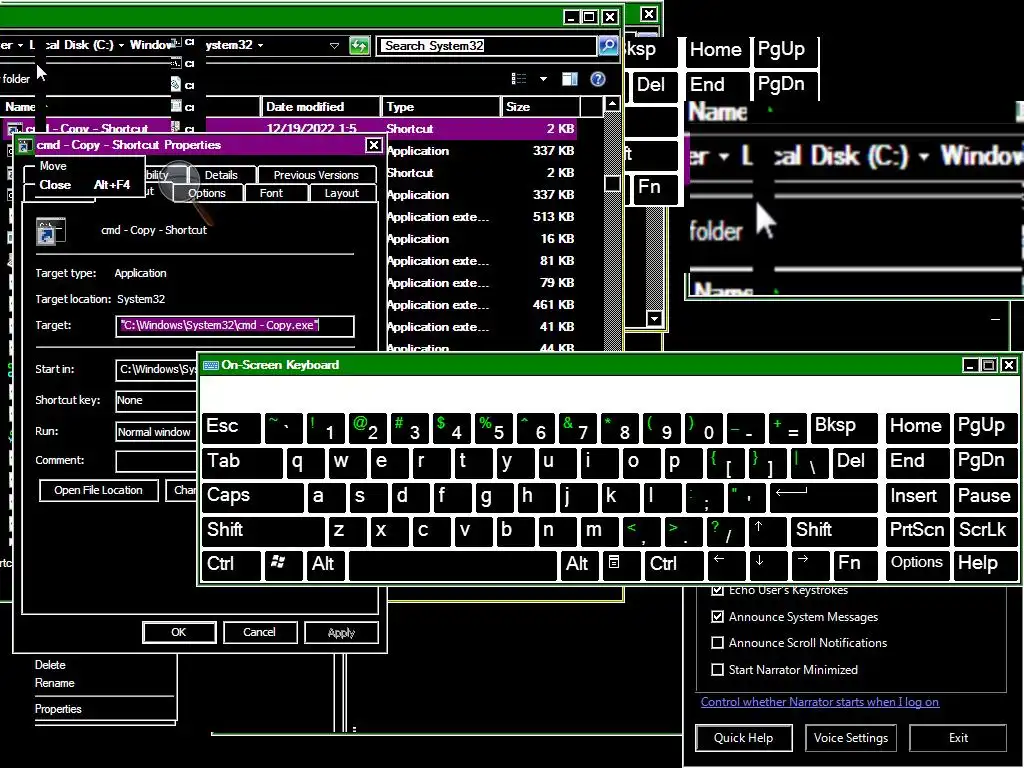This screenshot has height=768, width=1024.
Task: Click the green refresh arrows icon in the address bar
Action: [359, 46]
